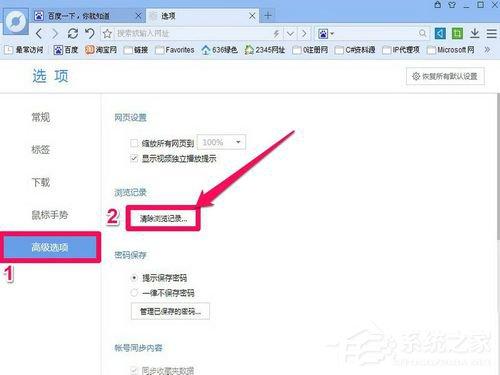Open the 636绿色 bookmark
The height and width of the screenshot is (375, 500).
tap(219, 50)
